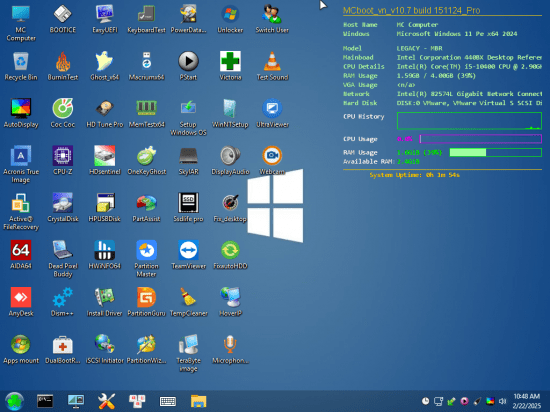Click the volume speaker tray icon
The width and height of the screenshot is (550, 412).
(503, 401)
